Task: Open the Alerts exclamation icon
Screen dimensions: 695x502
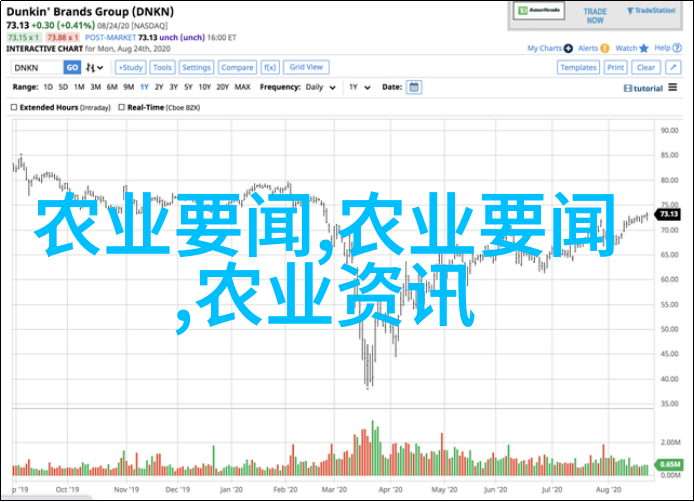Action: pyautogui.click(x=605, y=48)
